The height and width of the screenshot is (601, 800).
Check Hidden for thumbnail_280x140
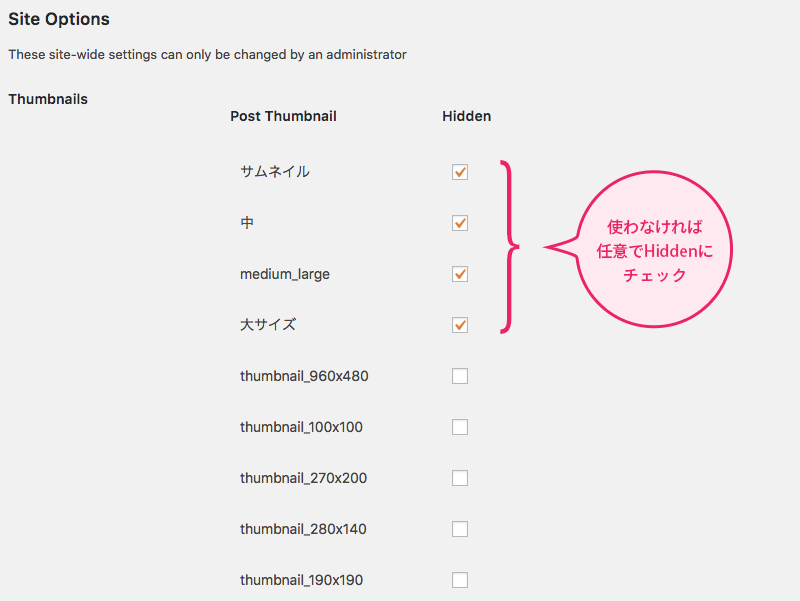pyautogui.click(x=460, y=529)
